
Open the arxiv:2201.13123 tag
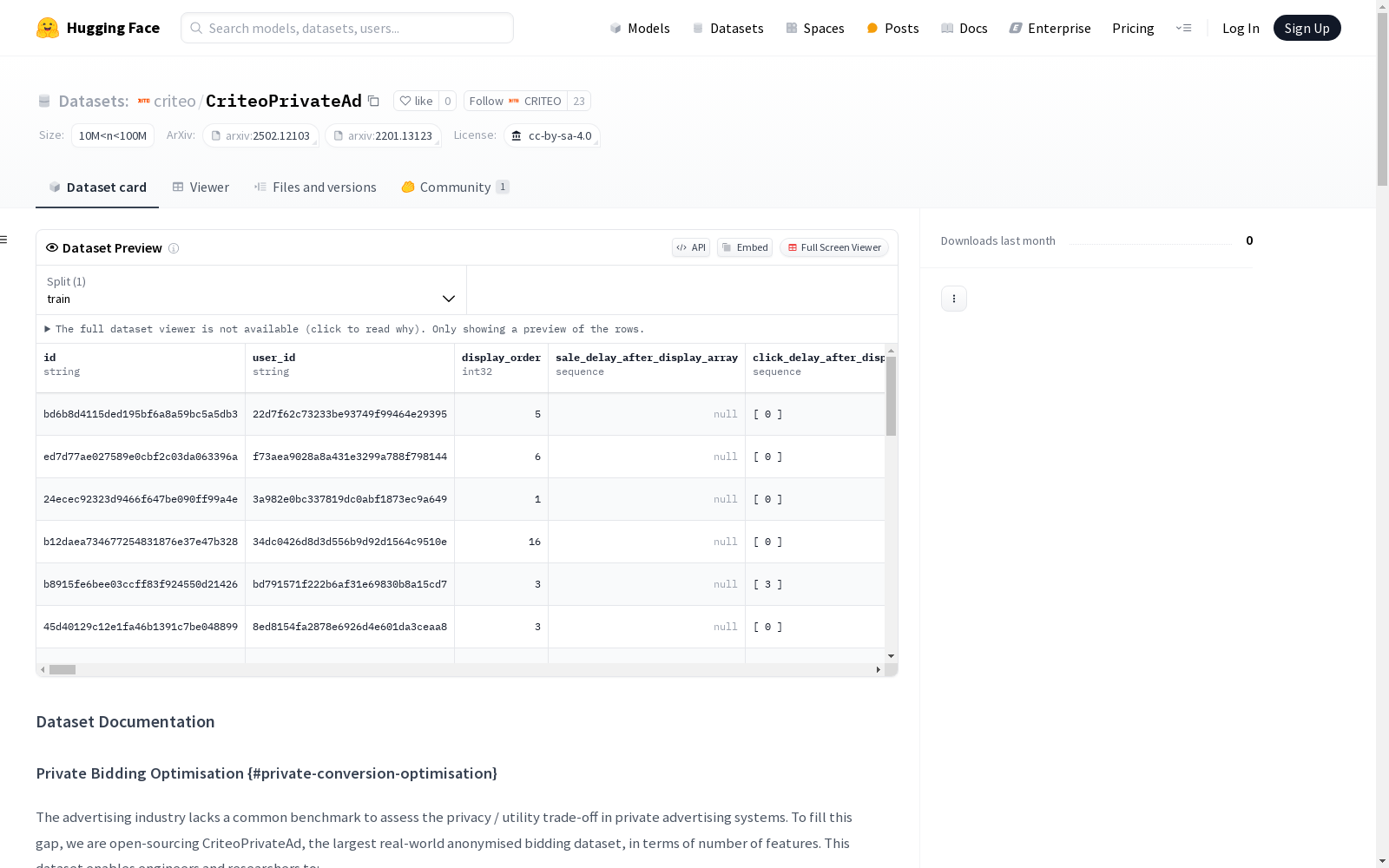[x=383, y=135]
